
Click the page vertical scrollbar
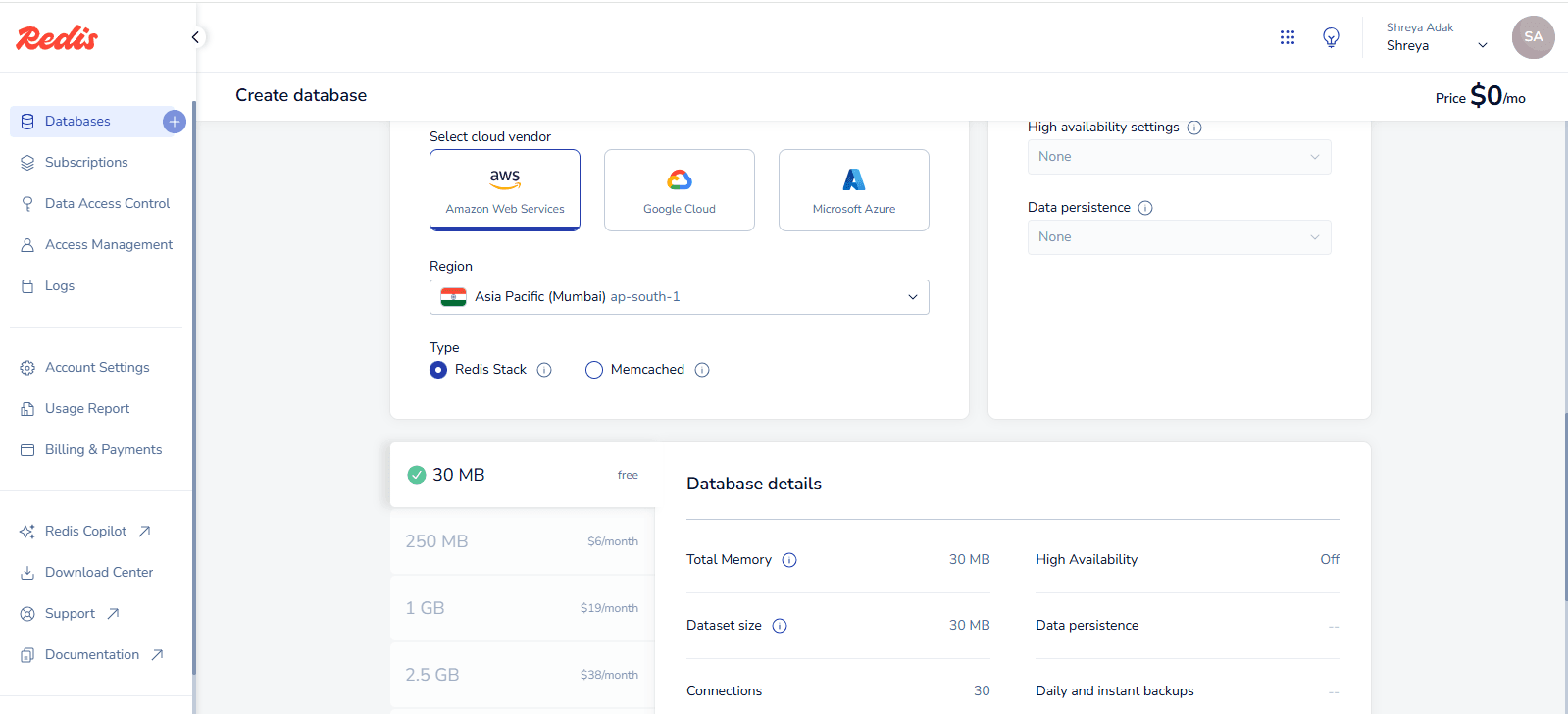[1566, 506]
